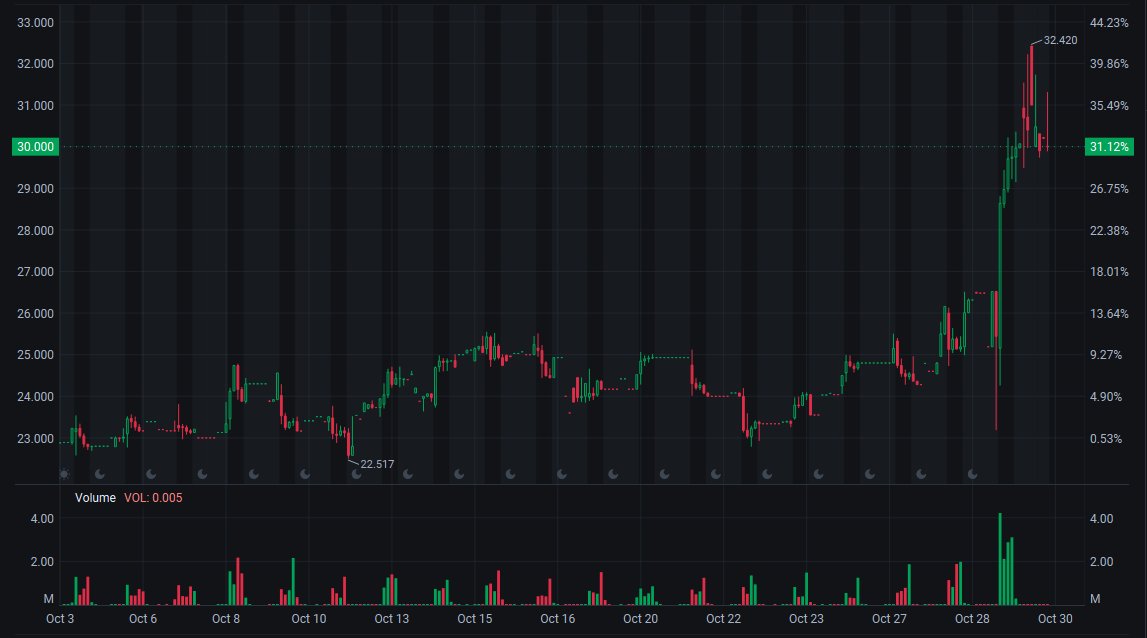Toggle the Volume indicator via its legend label
1147x638 pixels.
coord(97,497)
